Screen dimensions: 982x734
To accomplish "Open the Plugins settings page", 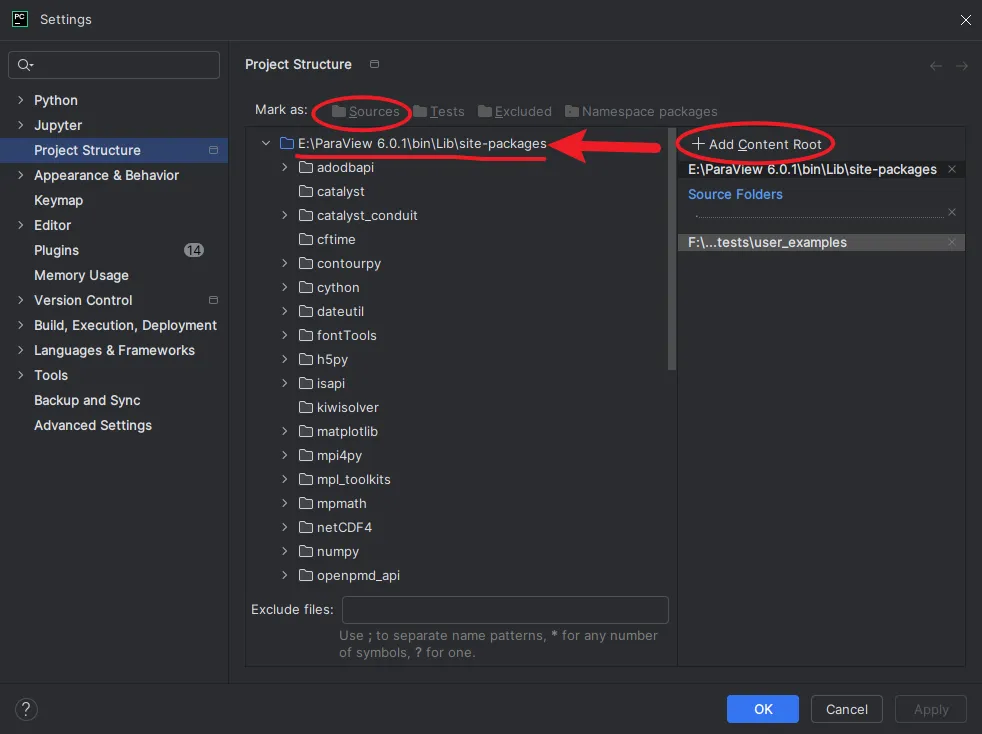I will point(56,250).
